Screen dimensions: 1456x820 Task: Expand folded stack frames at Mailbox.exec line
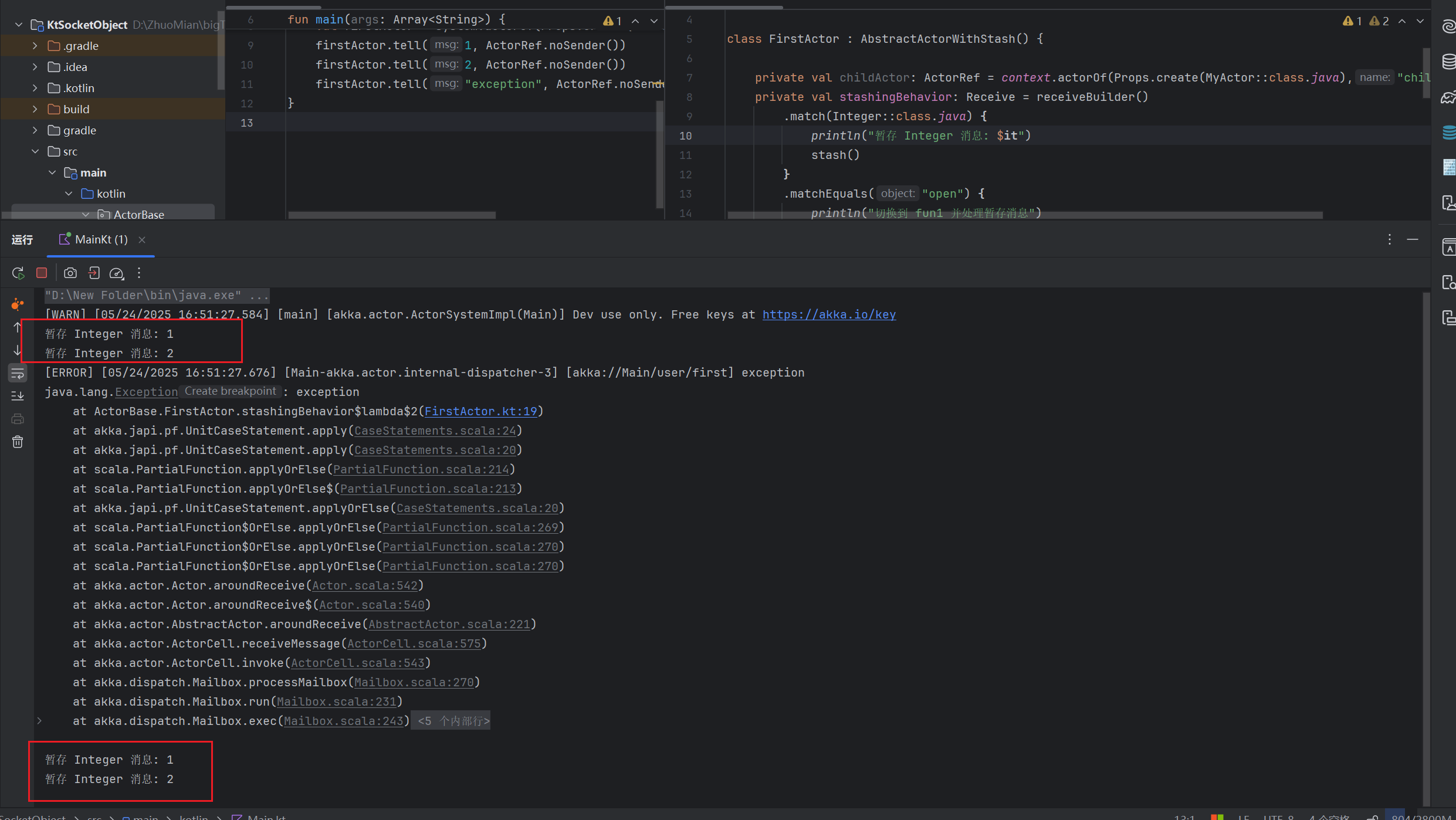pyautogui.click(x=39, y=721)
